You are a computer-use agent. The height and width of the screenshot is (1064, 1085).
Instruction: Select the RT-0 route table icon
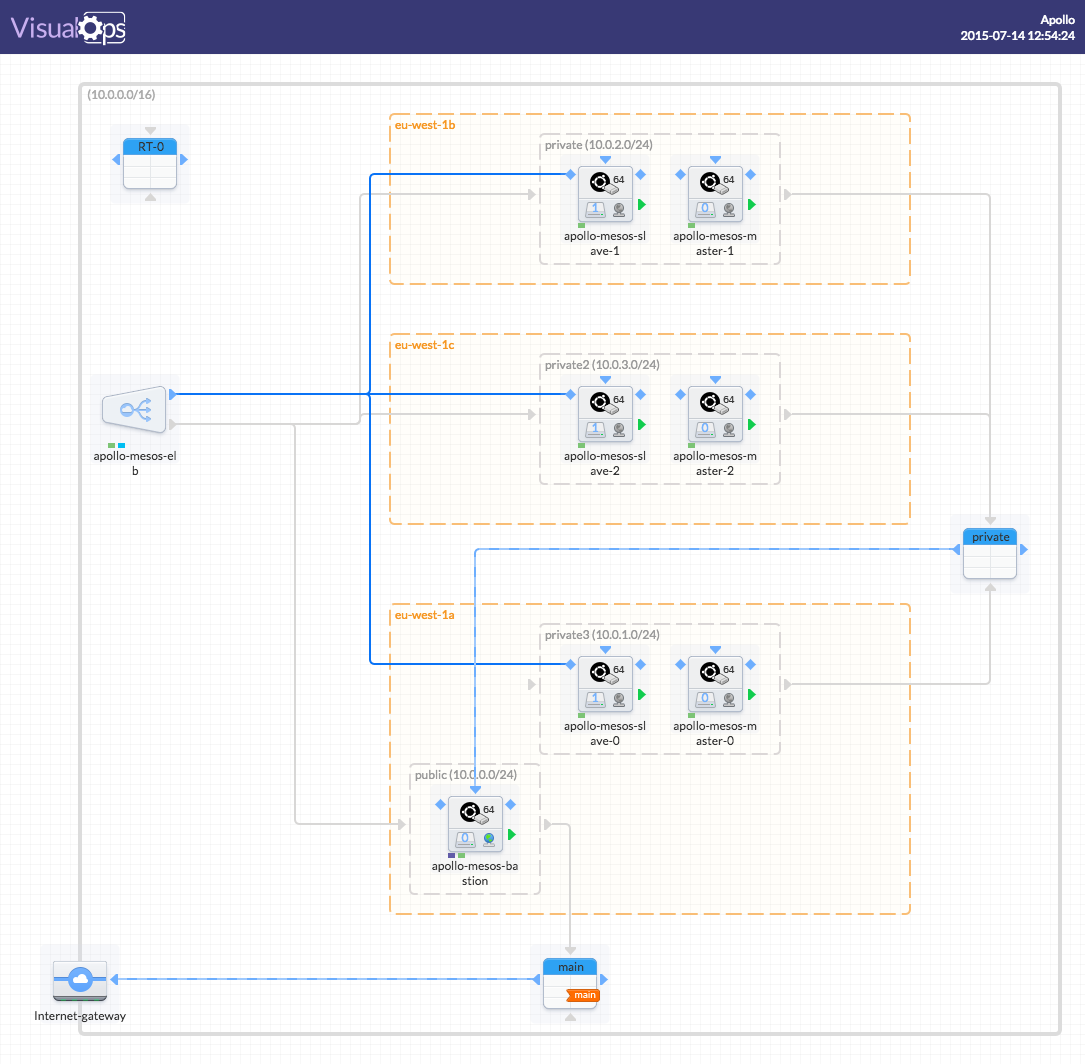coord(150,163)
